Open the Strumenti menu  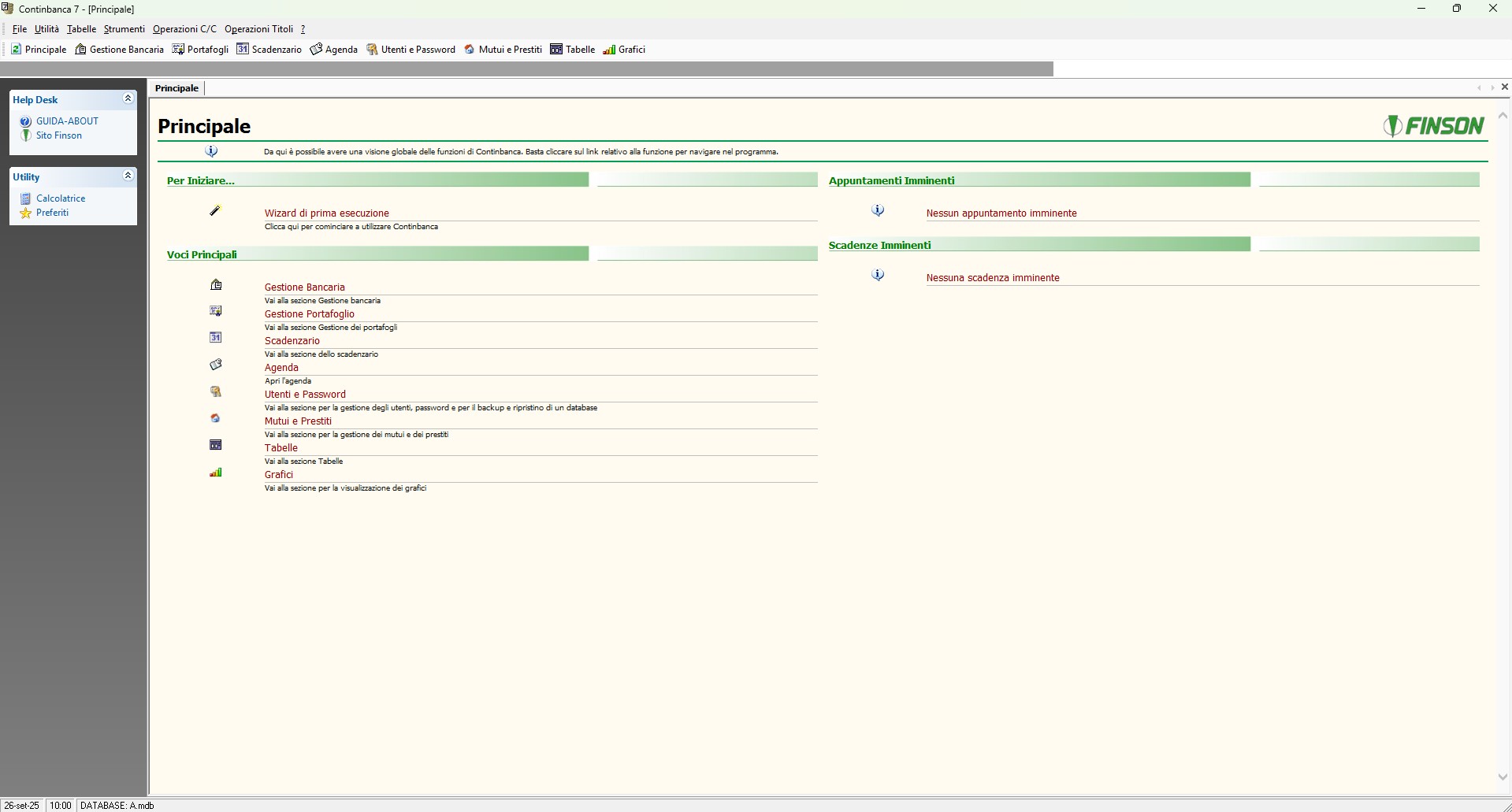(124, 29)
